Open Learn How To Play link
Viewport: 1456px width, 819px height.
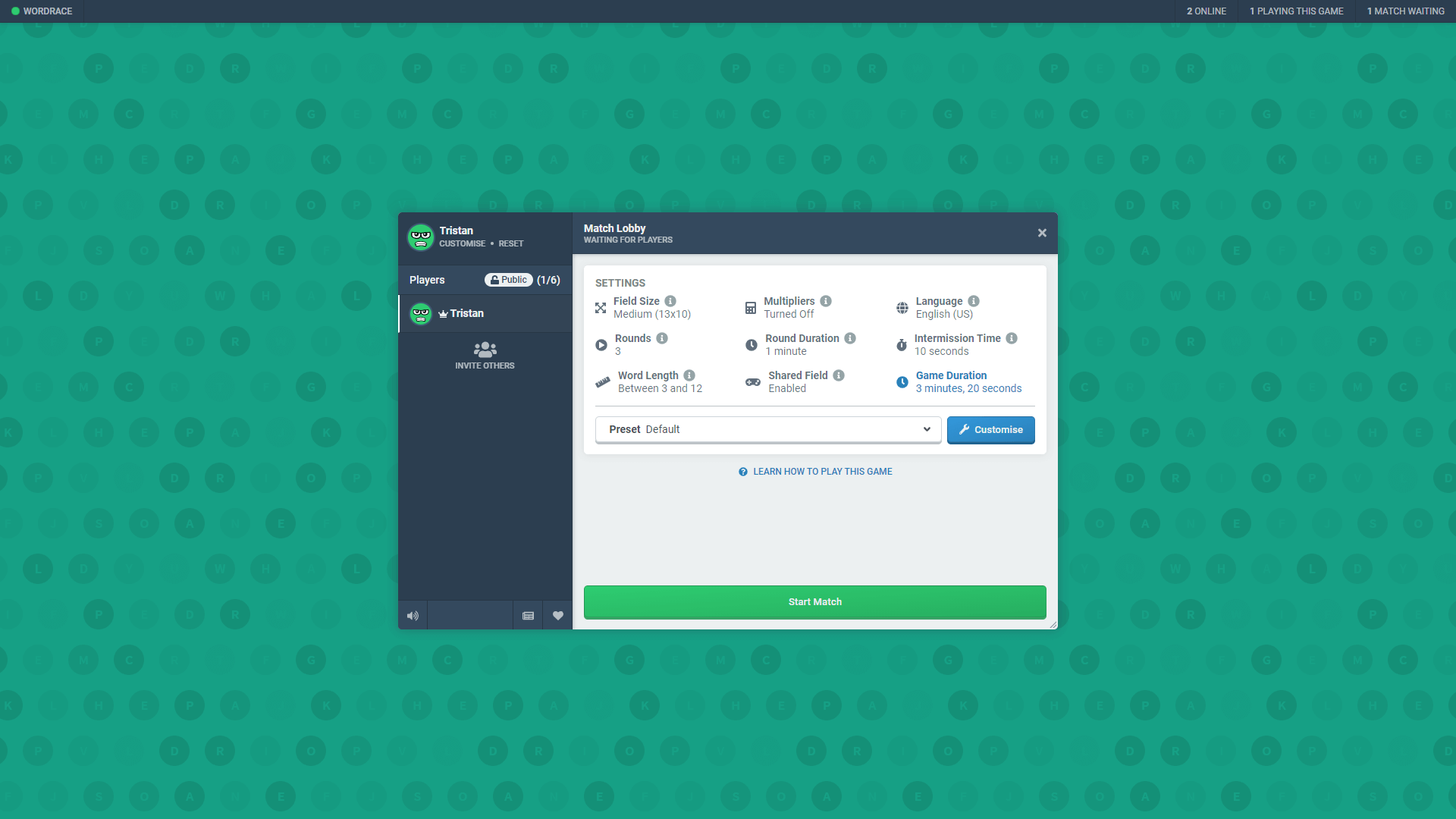click(x=815, y=471)
